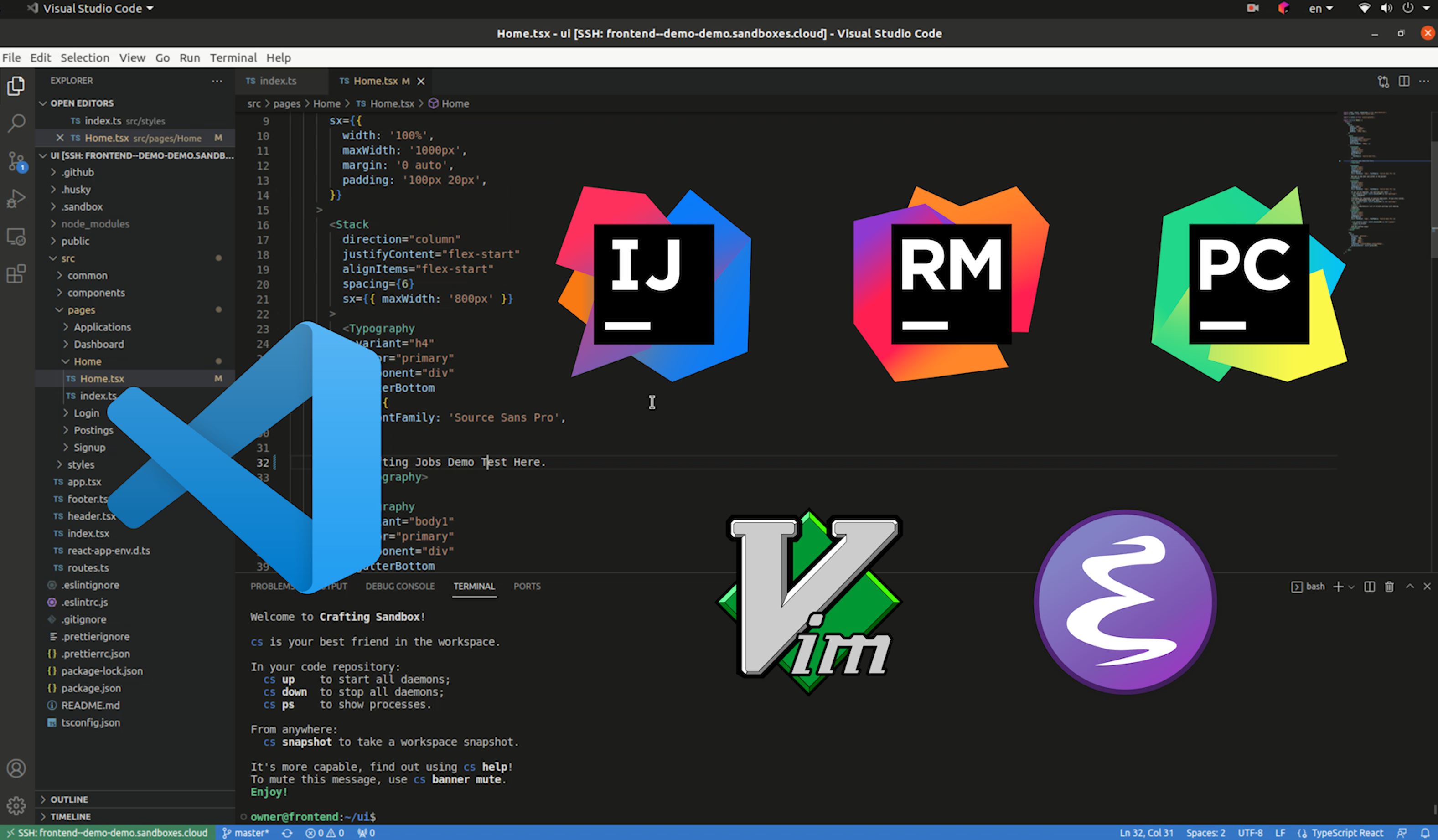Viewport: 1438px width, 840px height.
Task: Open the new terminal launch profile dropdown
Action: point(1351,587)
